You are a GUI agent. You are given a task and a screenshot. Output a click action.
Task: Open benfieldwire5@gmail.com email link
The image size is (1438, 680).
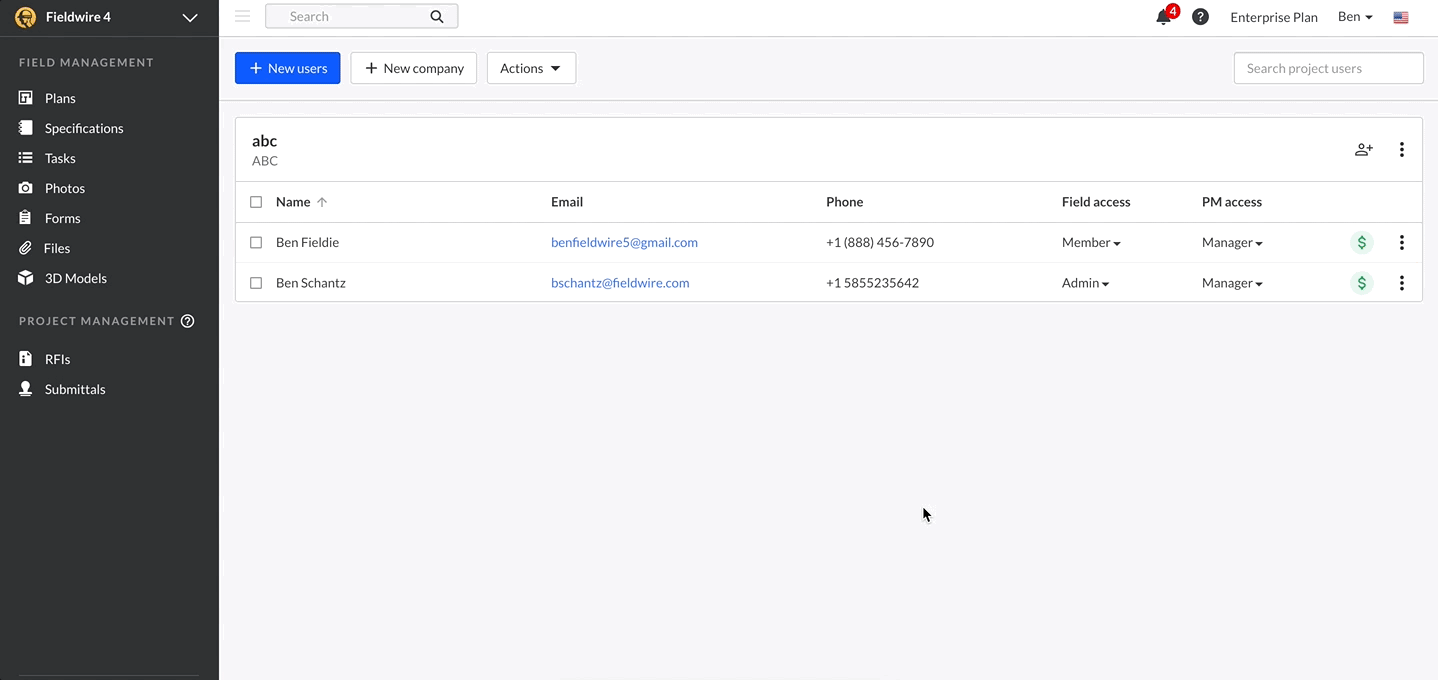tap(624, 242)
